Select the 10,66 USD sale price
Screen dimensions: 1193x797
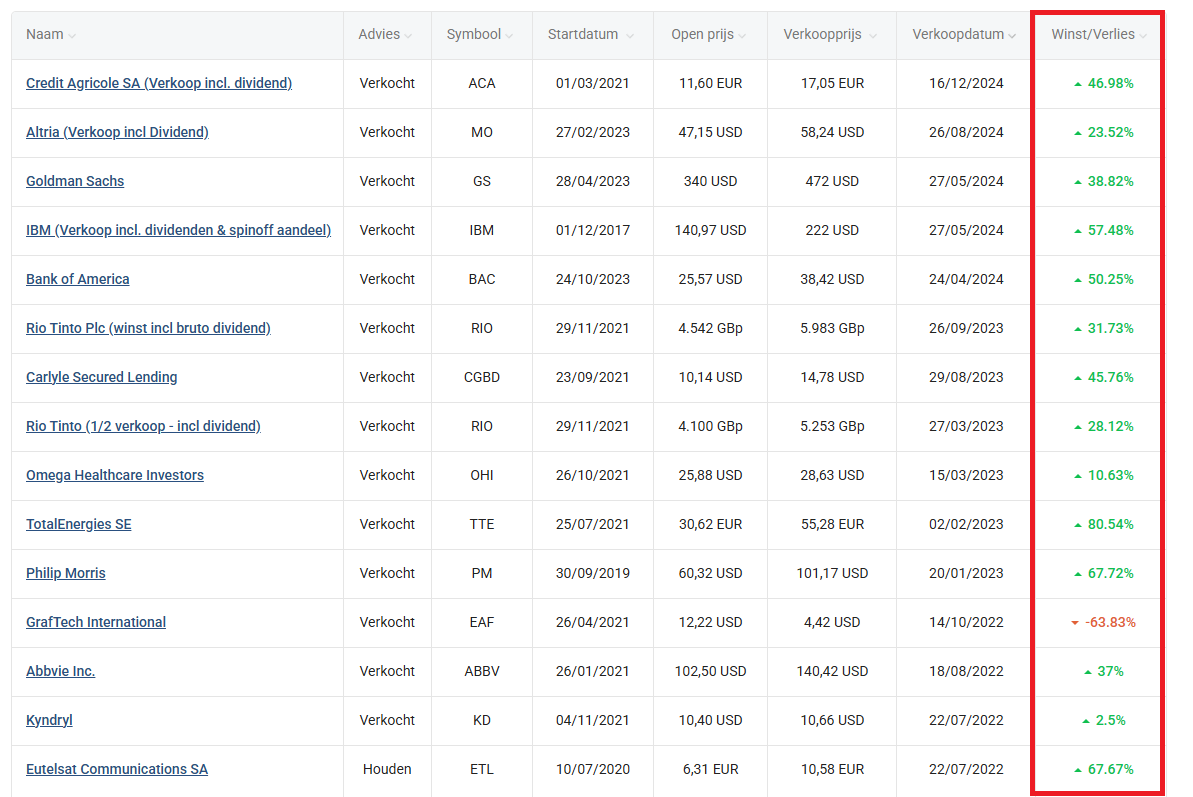coord(832,720)
